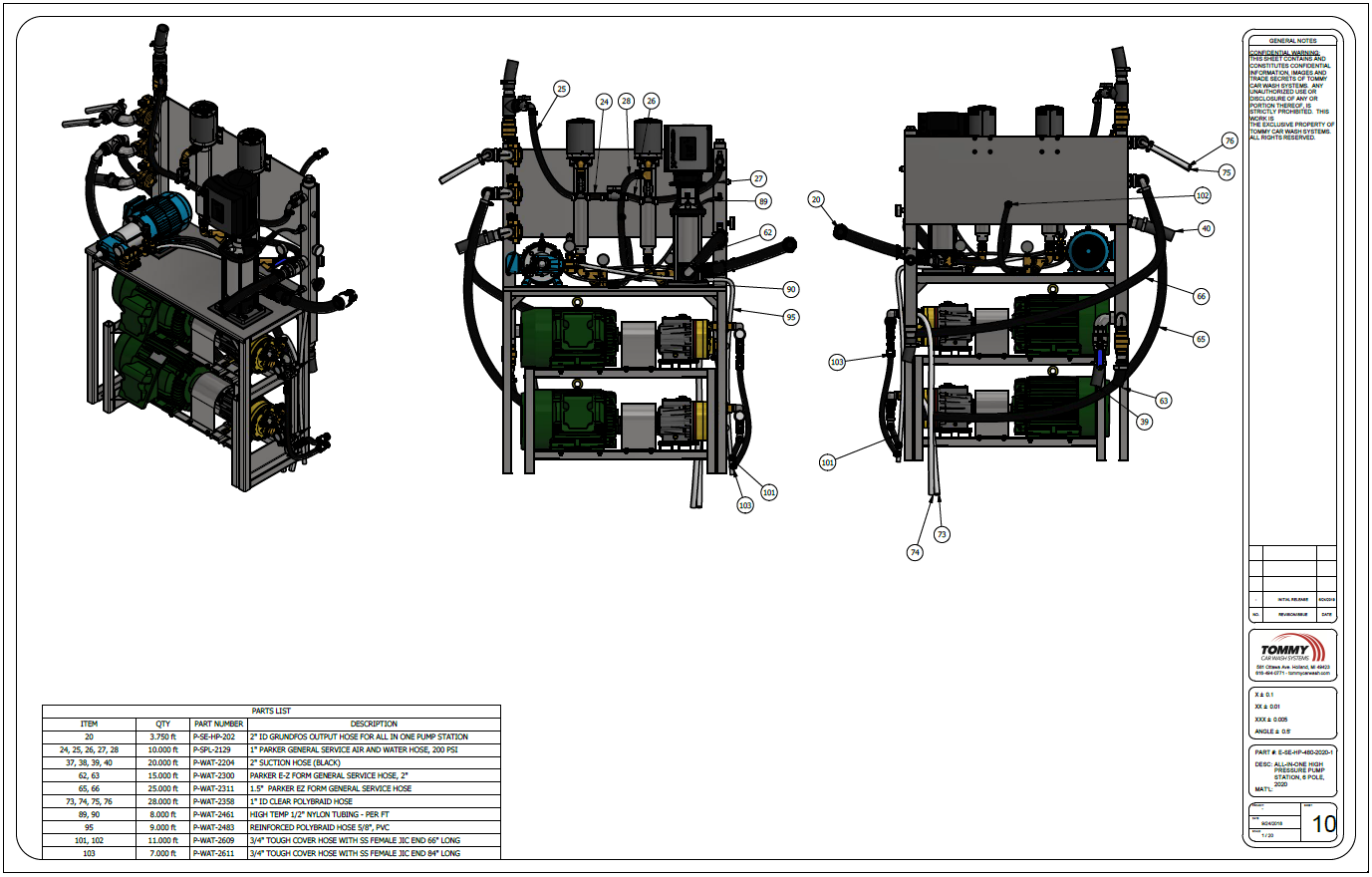Viewport: 1372px width, 877px height.
Task: Click the balloon callout numbered 76
Action: (x=1230, y=141)
